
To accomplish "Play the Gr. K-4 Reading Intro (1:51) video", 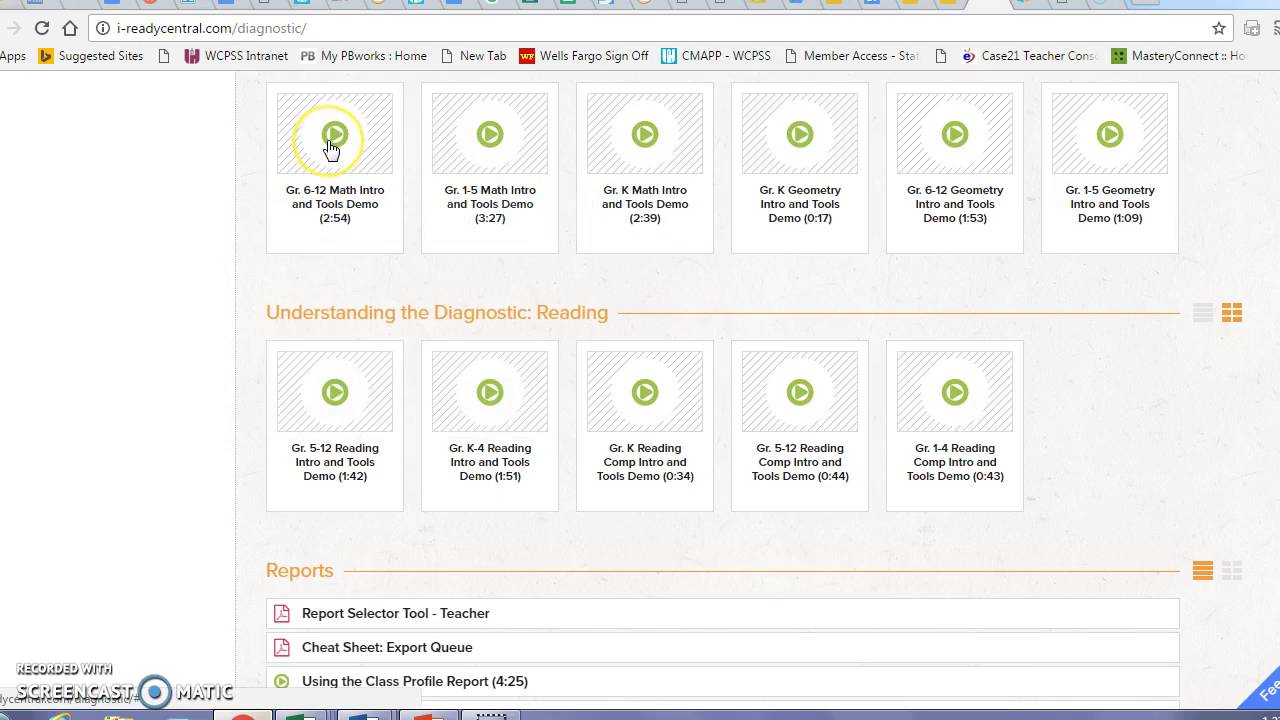I will [x=490, y=392].
